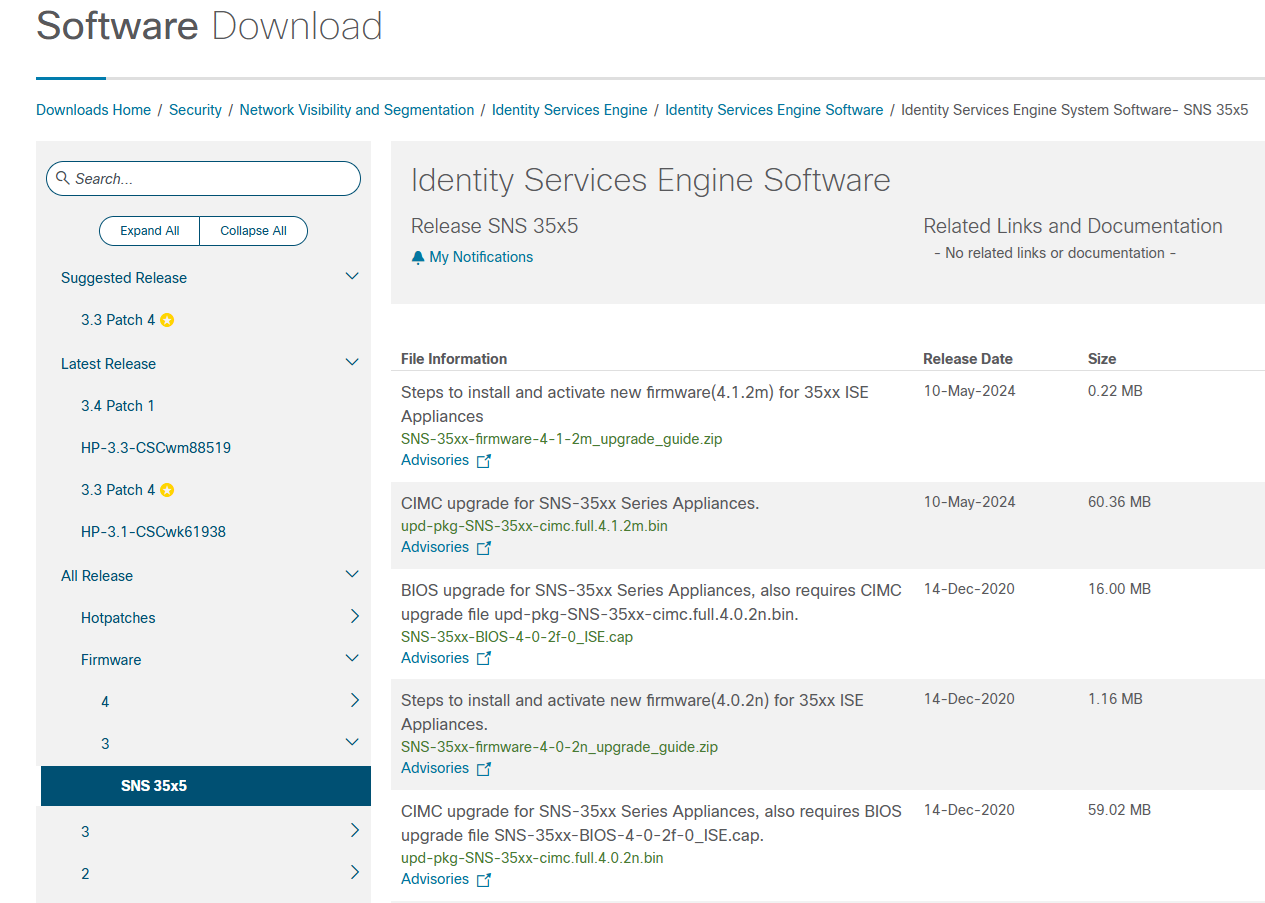Click external-link icon beside CIMC upgrade Advisories
1265x903 pixels.
pyautogui.click(x=484, y=547)
